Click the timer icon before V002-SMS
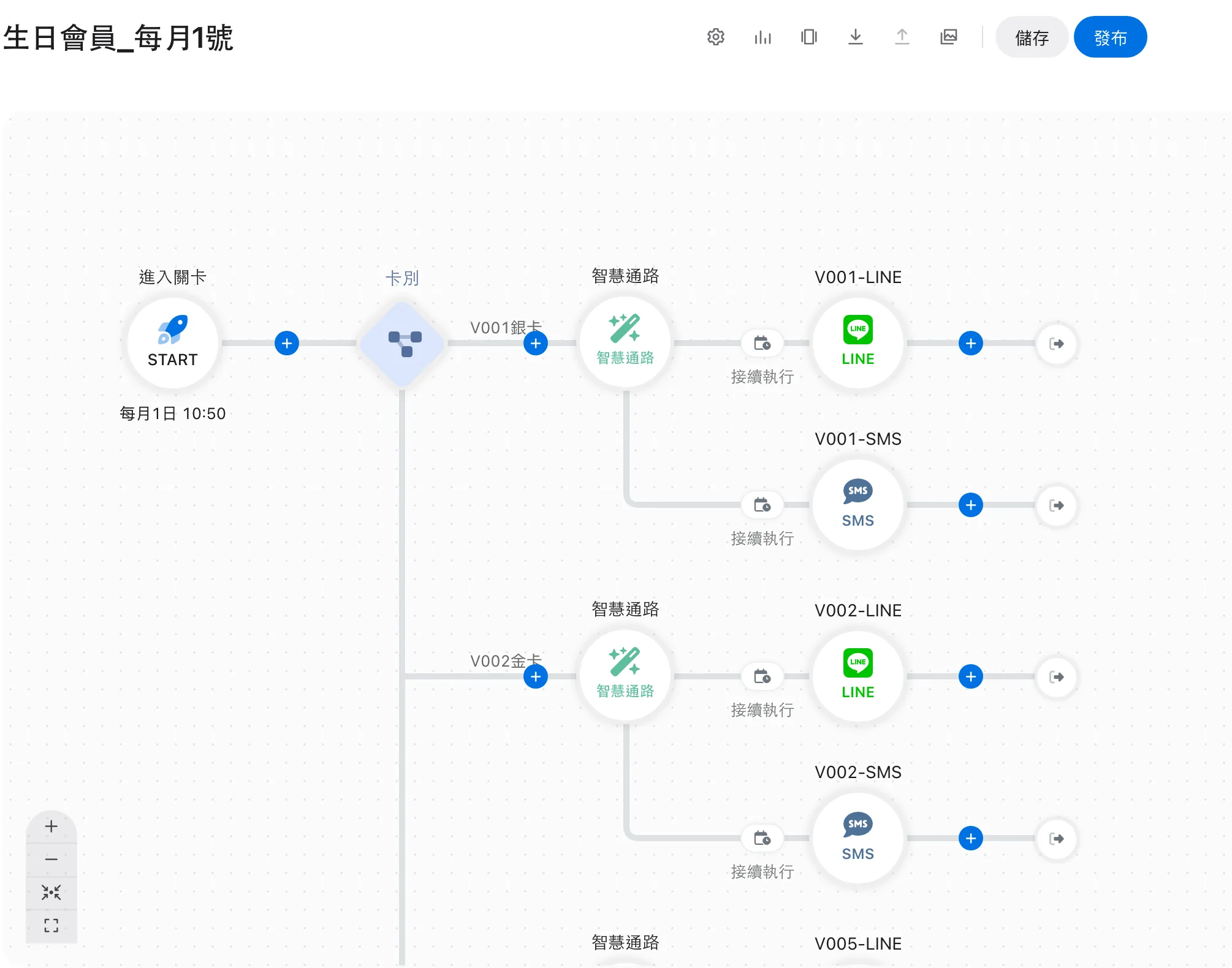Screen dimensions: 1232x968 point(762,838)
